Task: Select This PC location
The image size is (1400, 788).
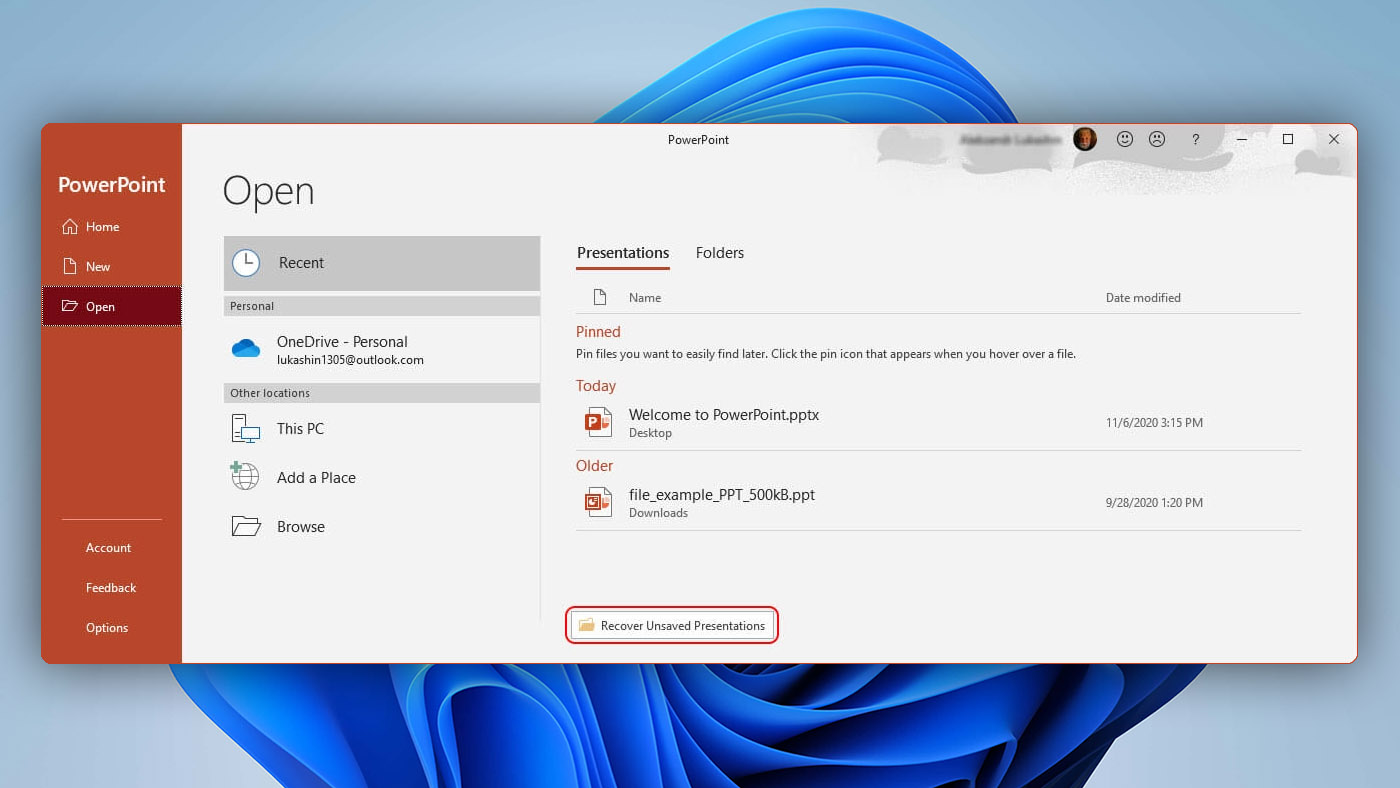Action: 381,428
